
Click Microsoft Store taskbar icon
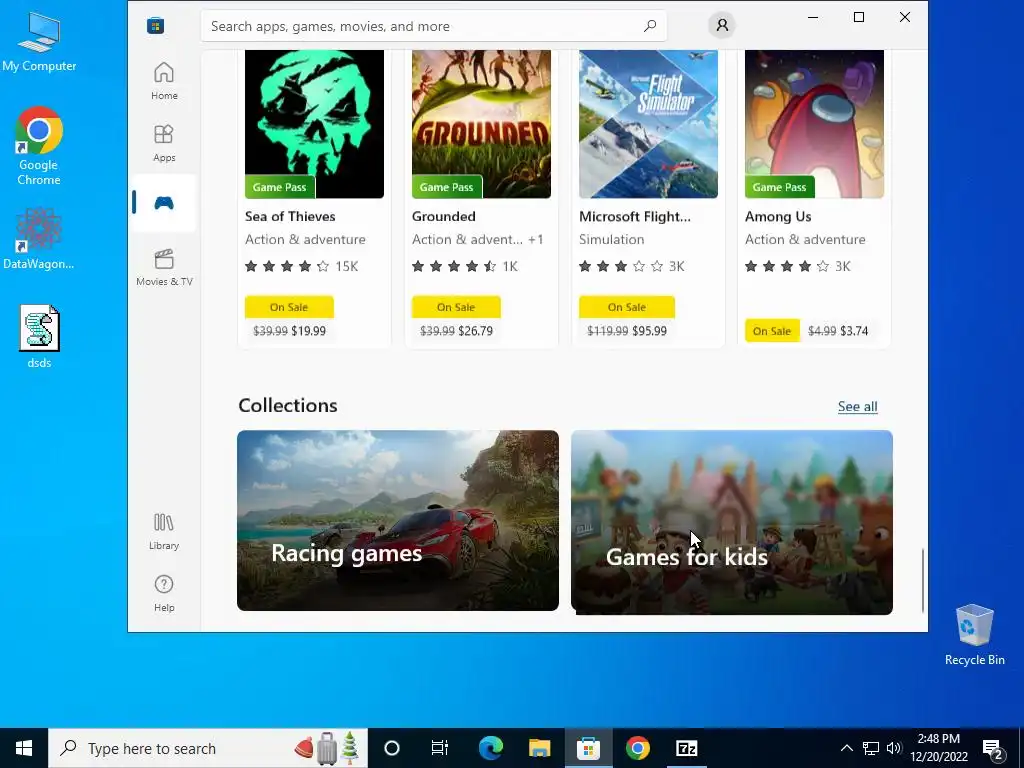coord(588,748)
